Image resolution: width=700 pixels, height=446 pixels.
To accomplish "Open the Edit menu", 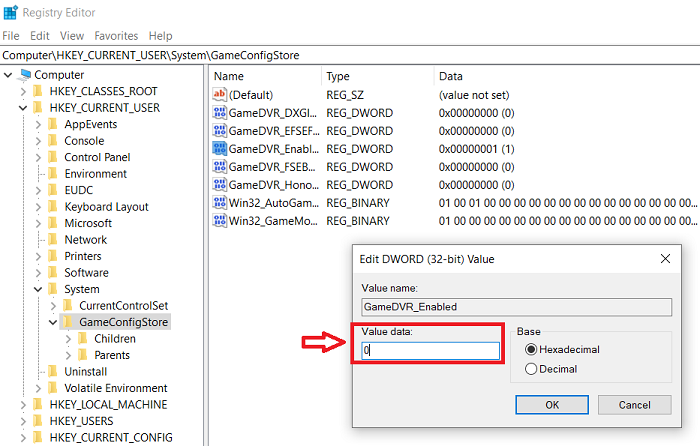I will (40, 36).
